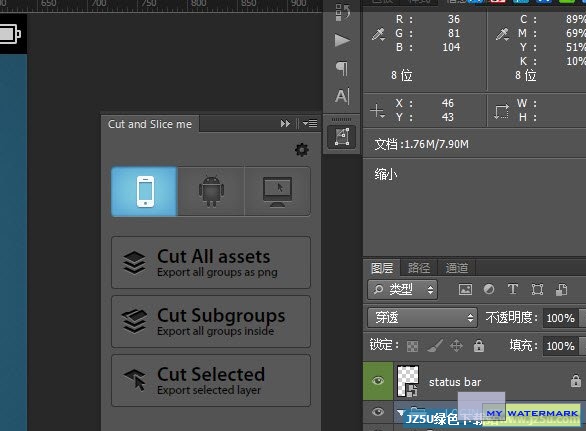Click the width height transform icon
The height and width of the screenshot is (431, 586).
click(501, 111)
